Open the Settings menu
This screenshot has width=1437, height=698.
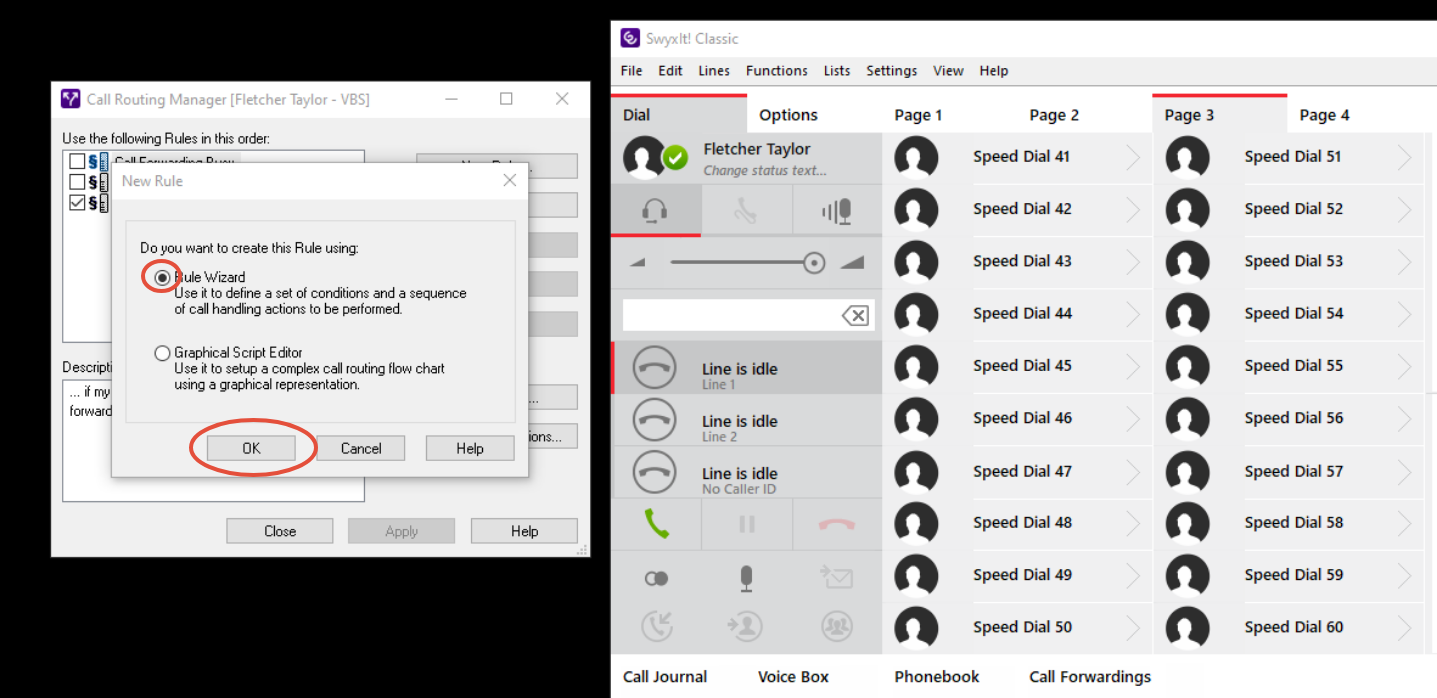pos(891,71)
